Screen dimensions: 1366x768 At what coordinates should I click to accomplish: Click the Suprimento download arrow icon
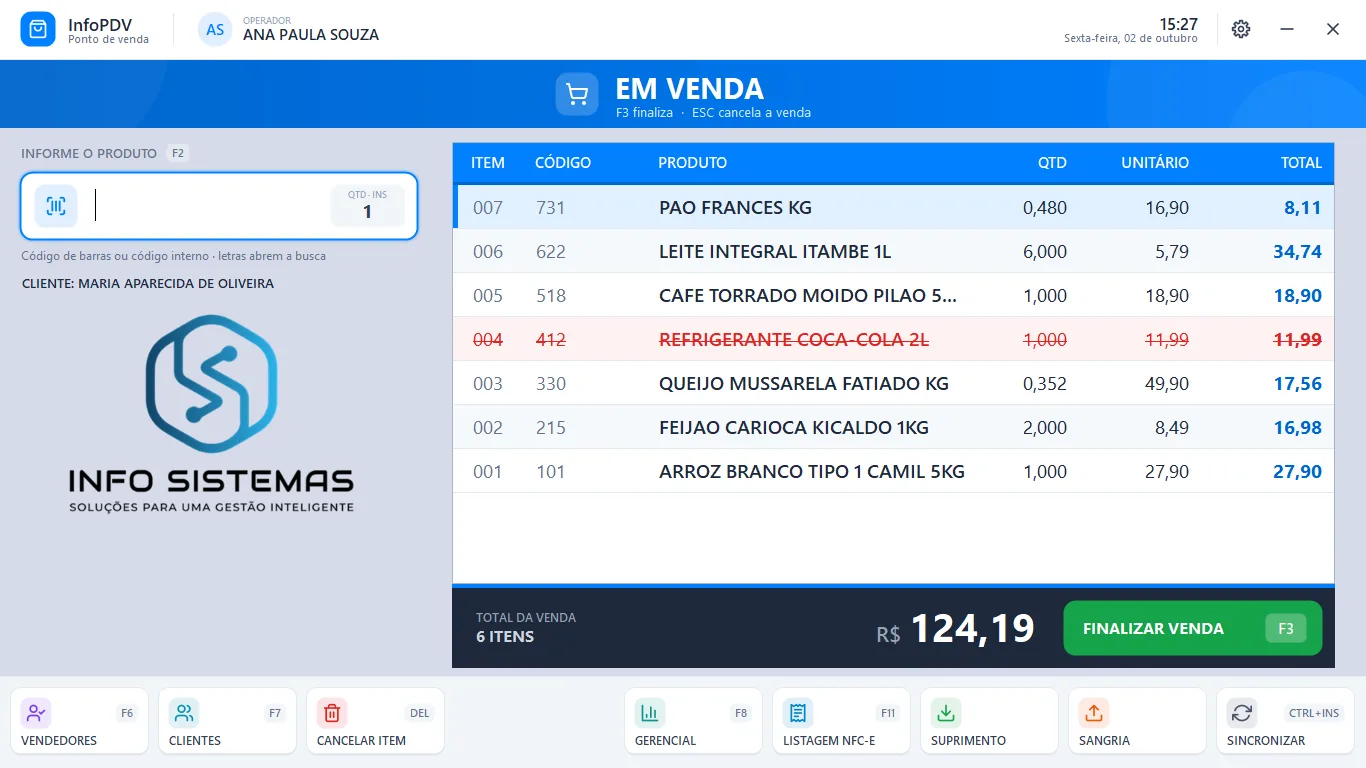(946, 713)
